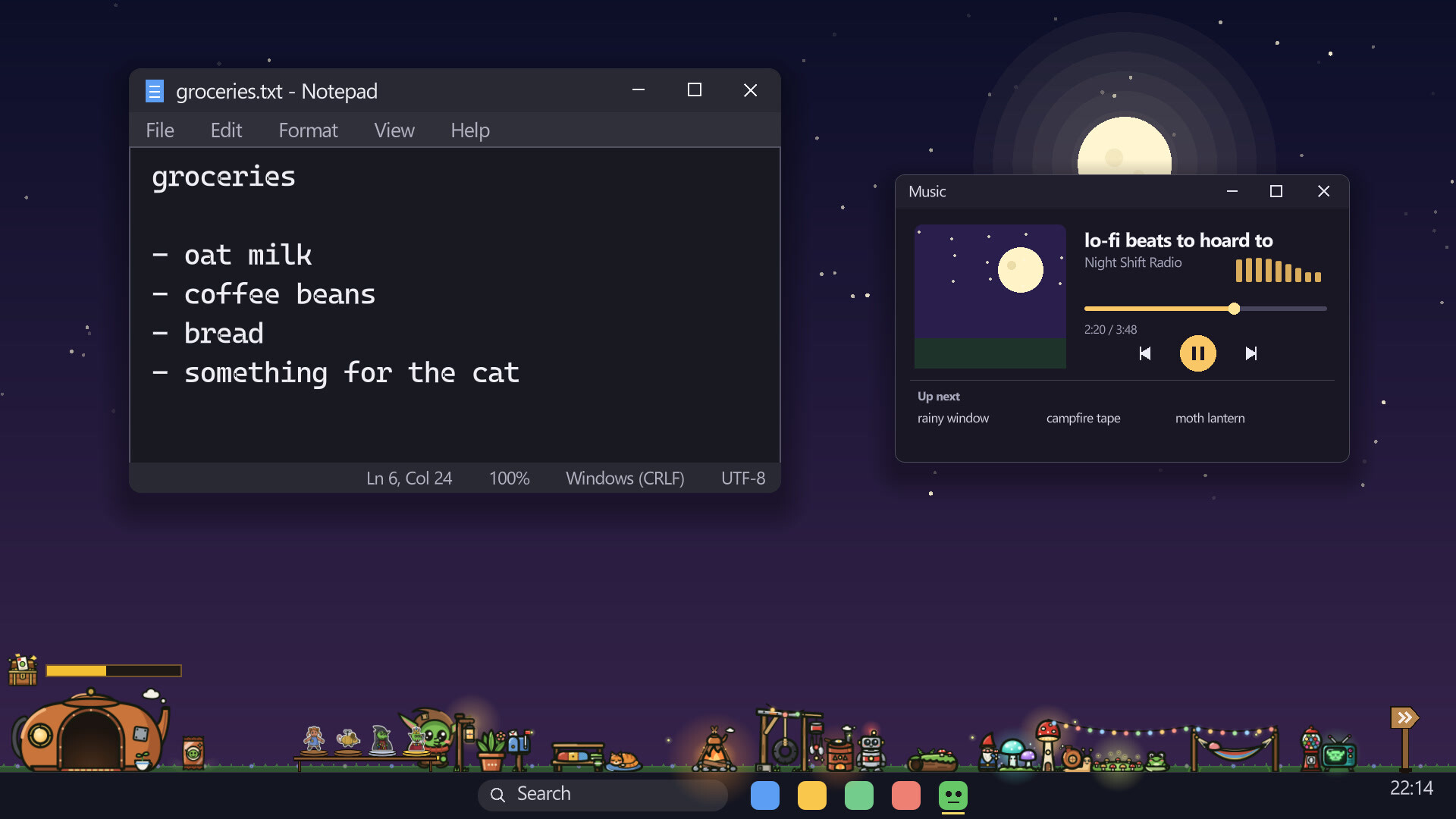Open the treasure chest above the teapot house
This screenshot has width=1456, height=819.
(x=22, y=670)
